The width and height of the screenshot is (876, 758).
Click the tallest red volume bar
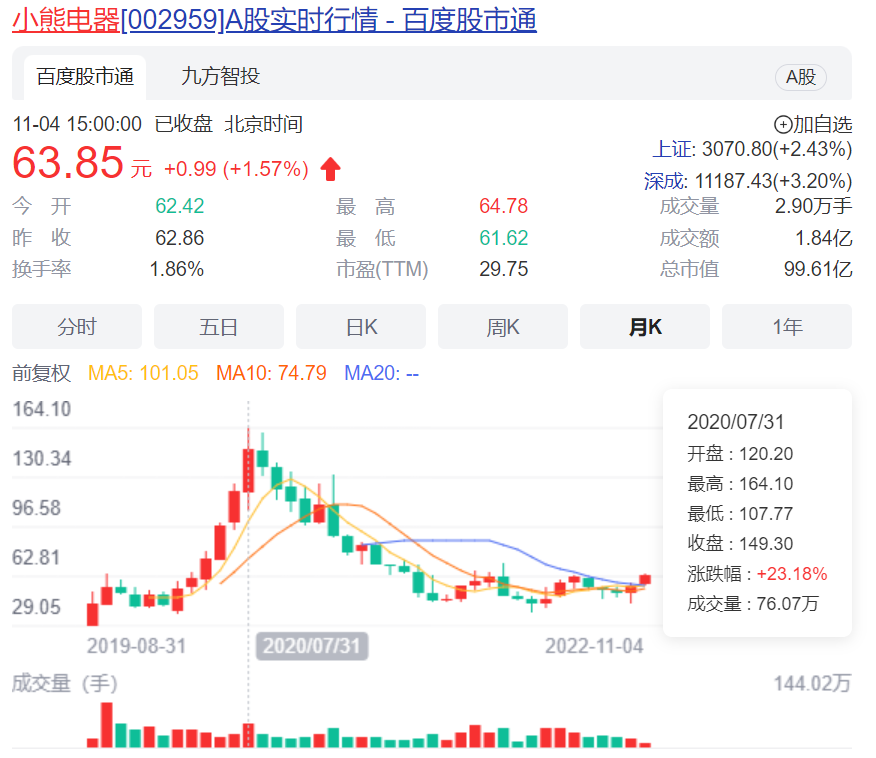tap(107, 725)
